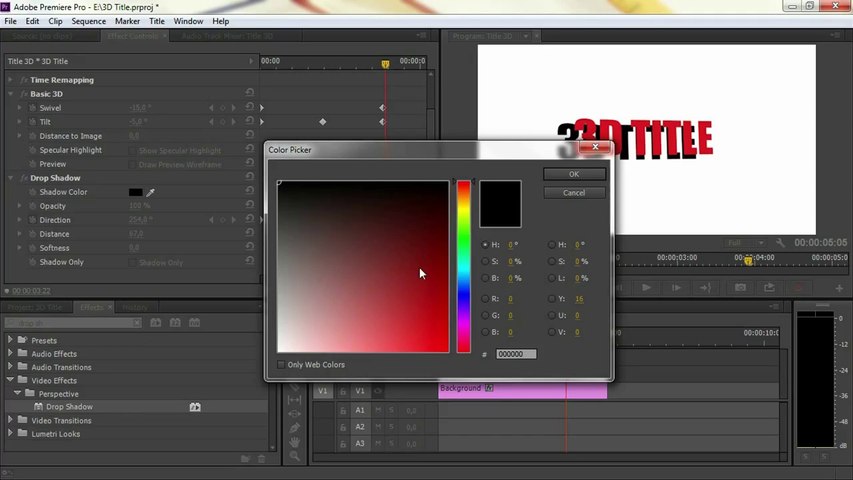Select the HSL Lightness radio button
This screenshot has width=853, height=480.
(552, 278)
